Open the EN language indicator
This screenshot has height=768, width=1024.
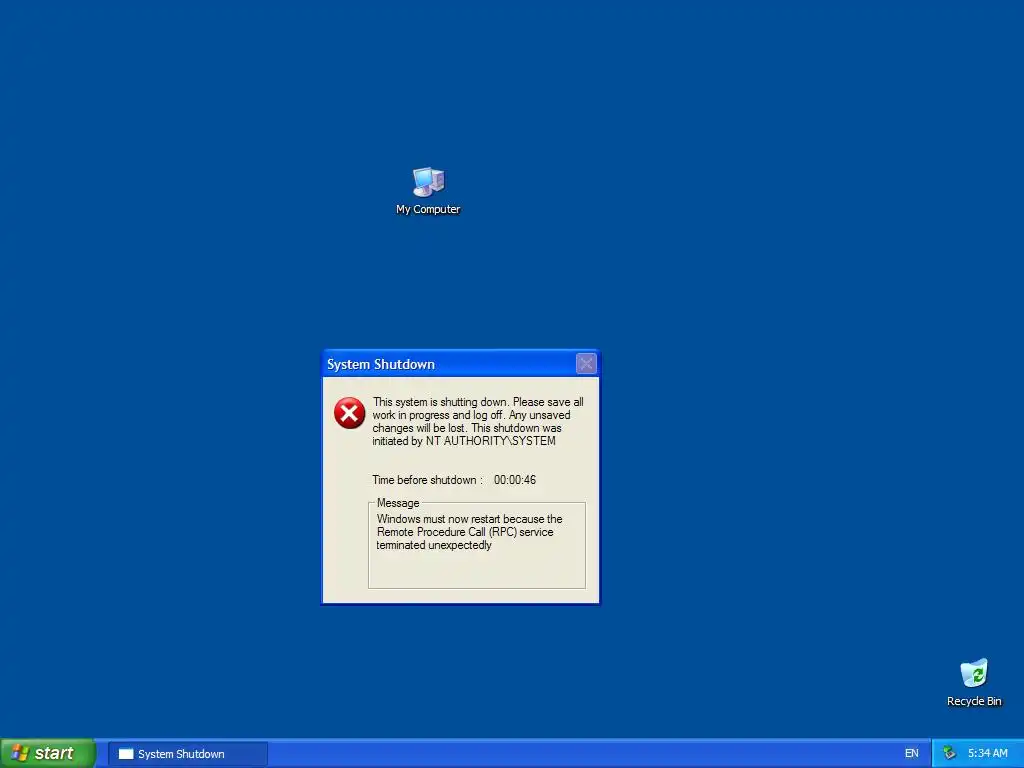[912, 754]
